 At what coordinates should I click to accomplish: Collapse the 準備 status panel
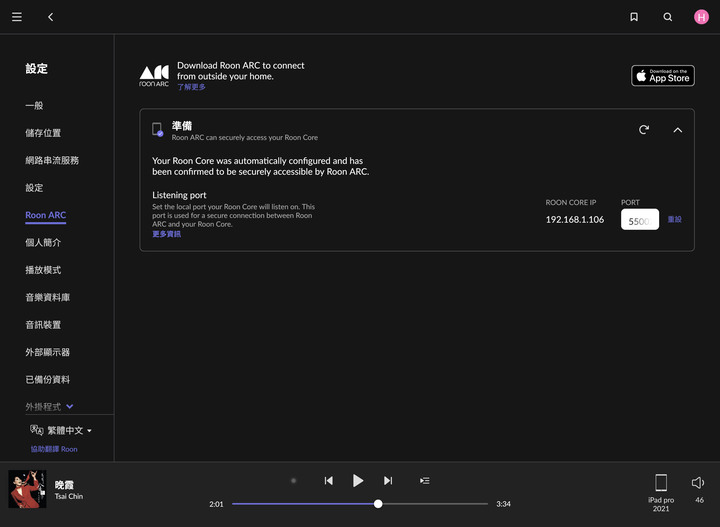point(677,130)
